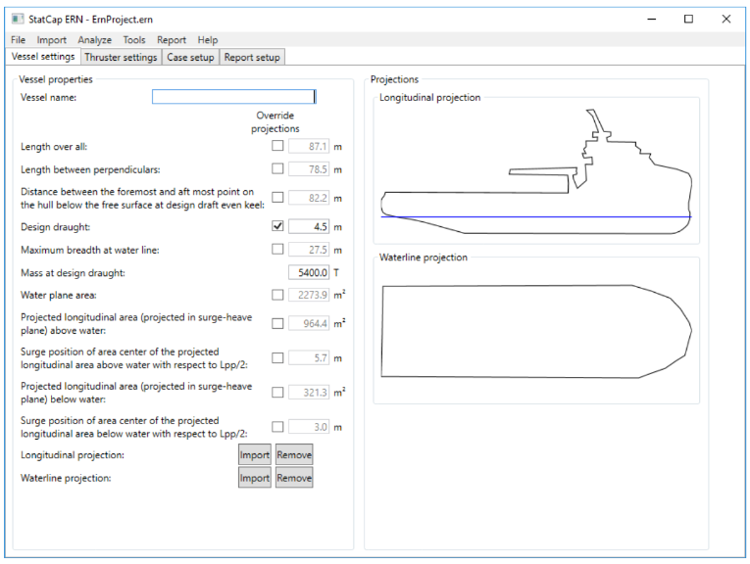Click the Design draught value field

point(309,225)
